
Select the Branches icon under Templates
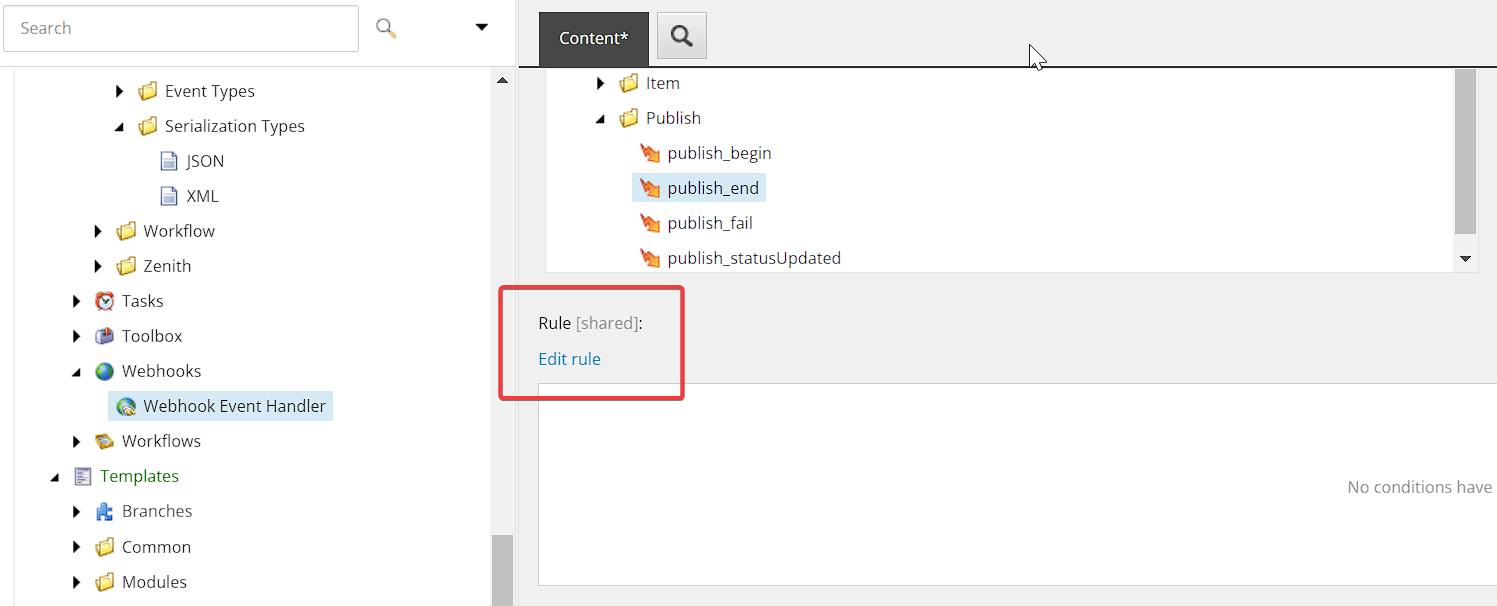(104, 510)
